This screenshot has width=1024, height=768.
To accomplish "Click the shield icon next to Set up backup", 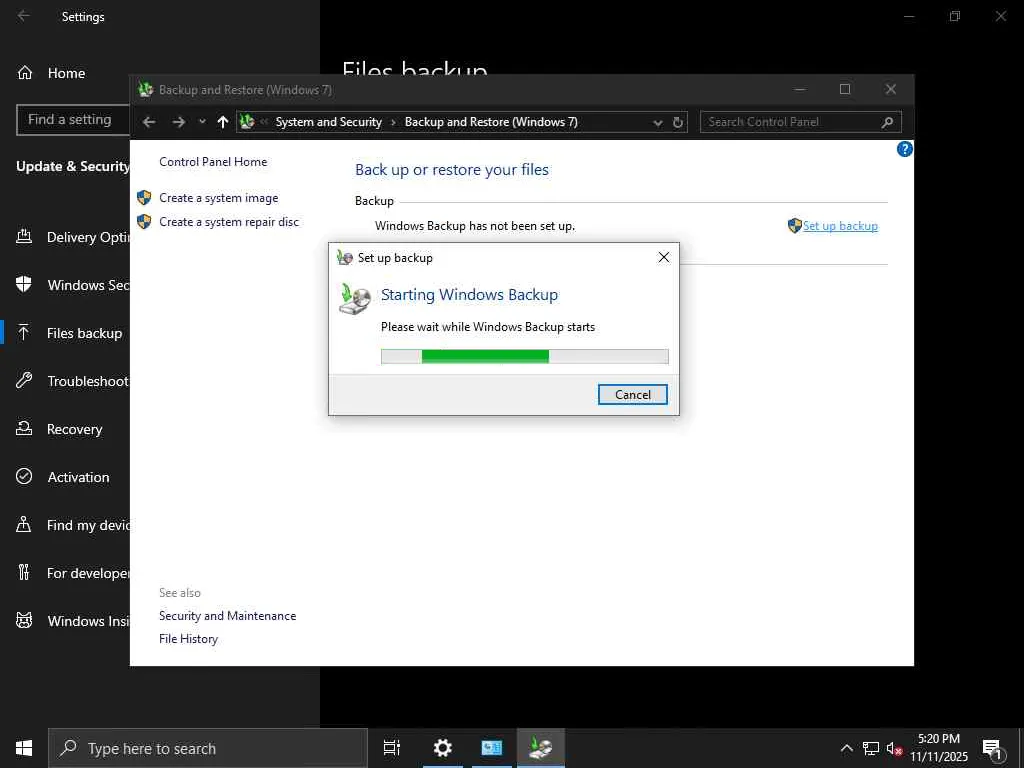I will click(794, 226).
